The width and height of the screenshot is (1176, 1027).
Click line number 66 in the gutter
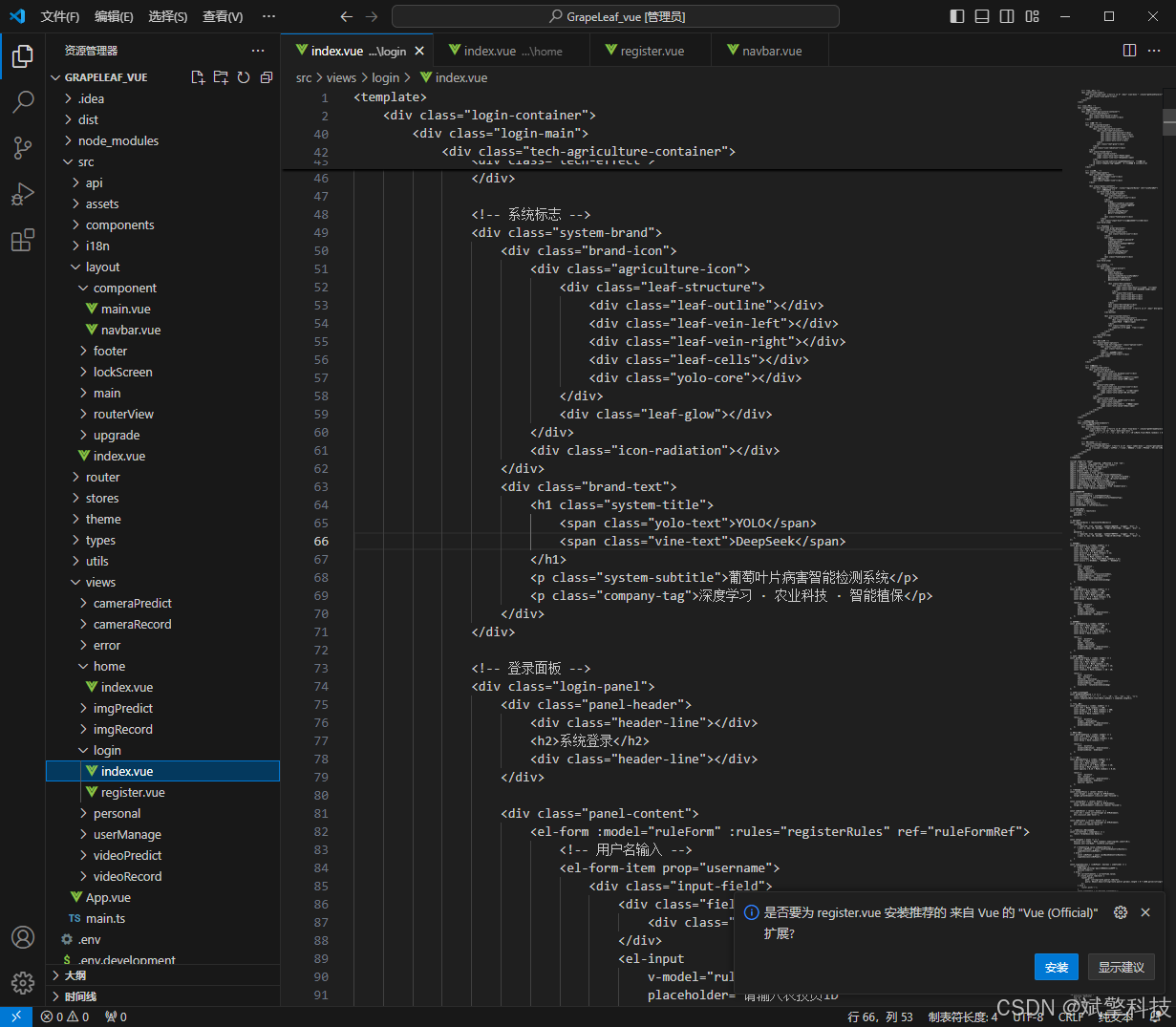pos(321,541)
